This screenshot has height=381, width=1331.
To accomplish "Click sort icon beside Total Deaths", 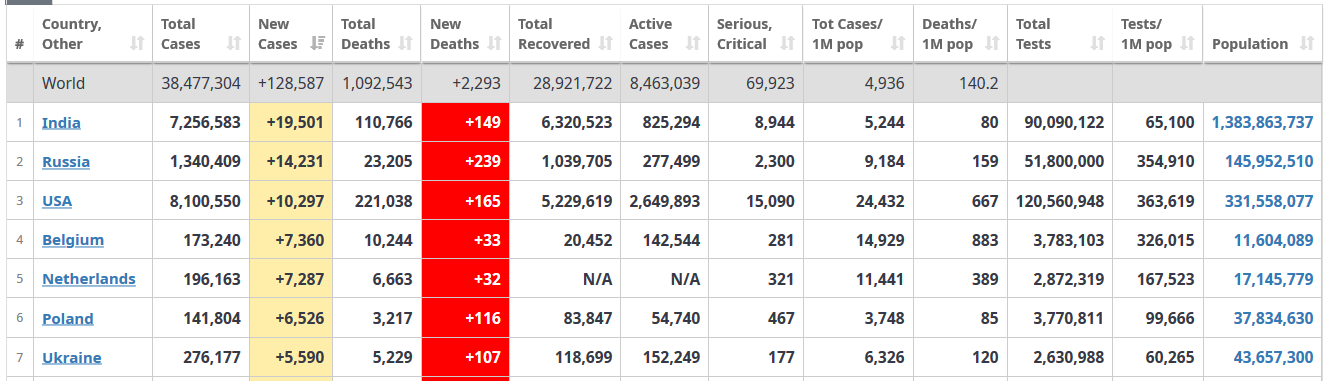I will [x=406, y=44].
